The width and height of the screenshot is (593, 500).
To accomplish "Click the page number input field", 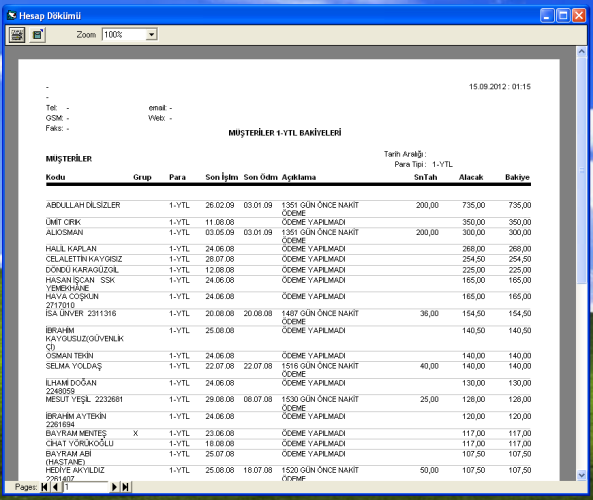I will [x=86, y=487].
